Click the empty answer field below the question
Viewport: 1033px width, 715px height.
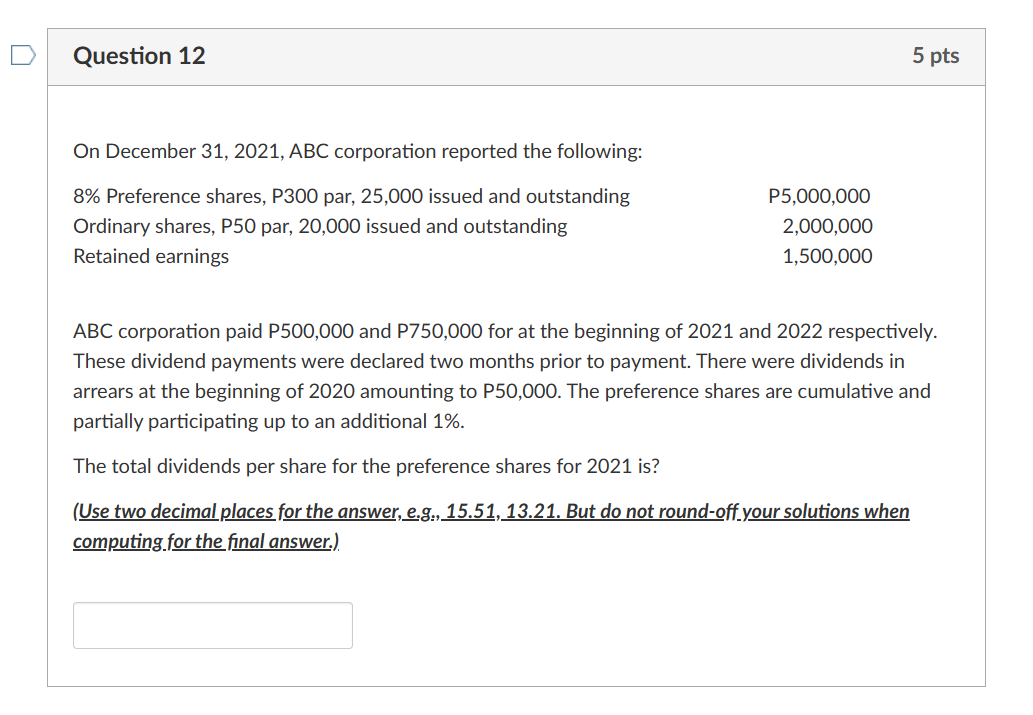(212, 625)
